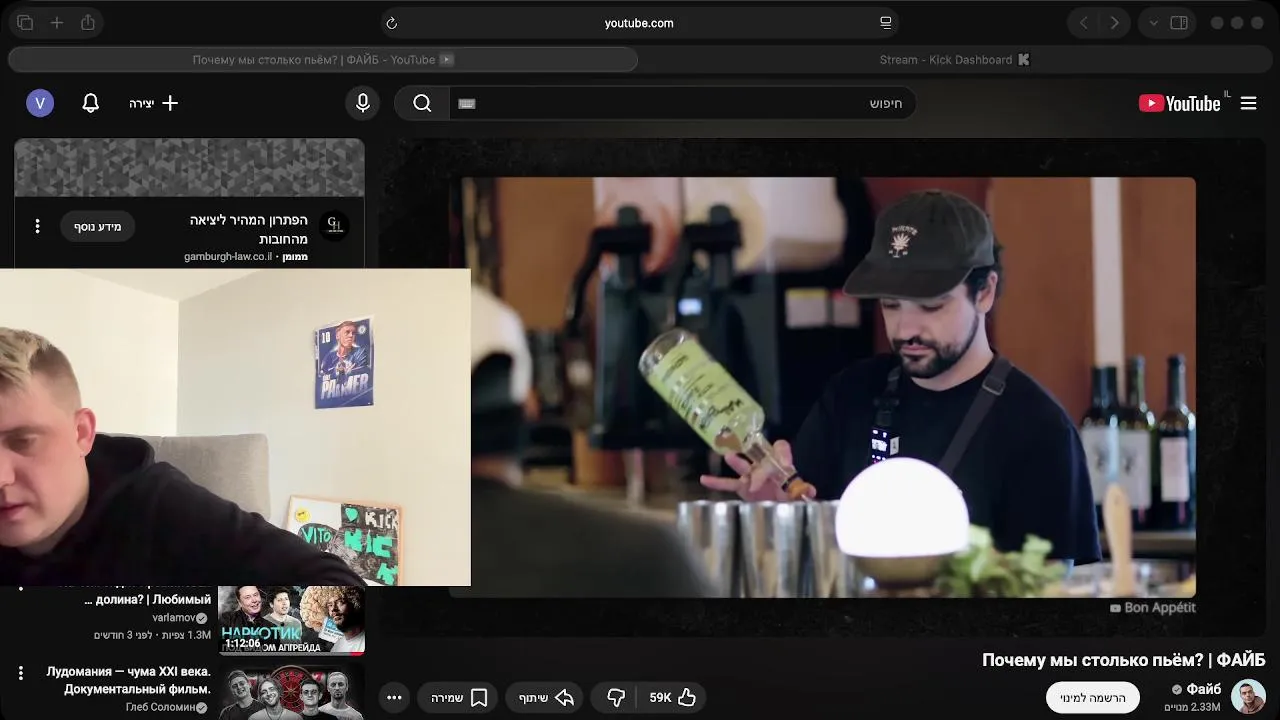Expand the sidebar options dropdown chevron
The height and width of the screenshot is (720, 1280).
[x=1154, y=23]
